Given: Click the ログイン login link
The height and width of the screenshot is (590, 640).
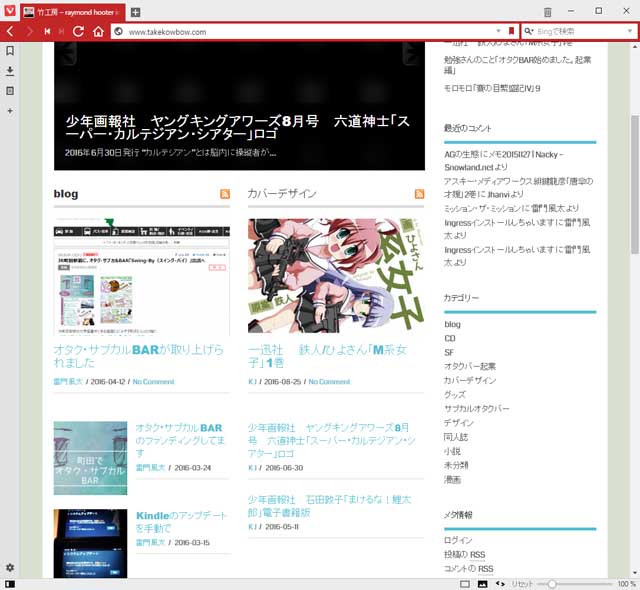Looking at the screenshot, I should (458, 540).
